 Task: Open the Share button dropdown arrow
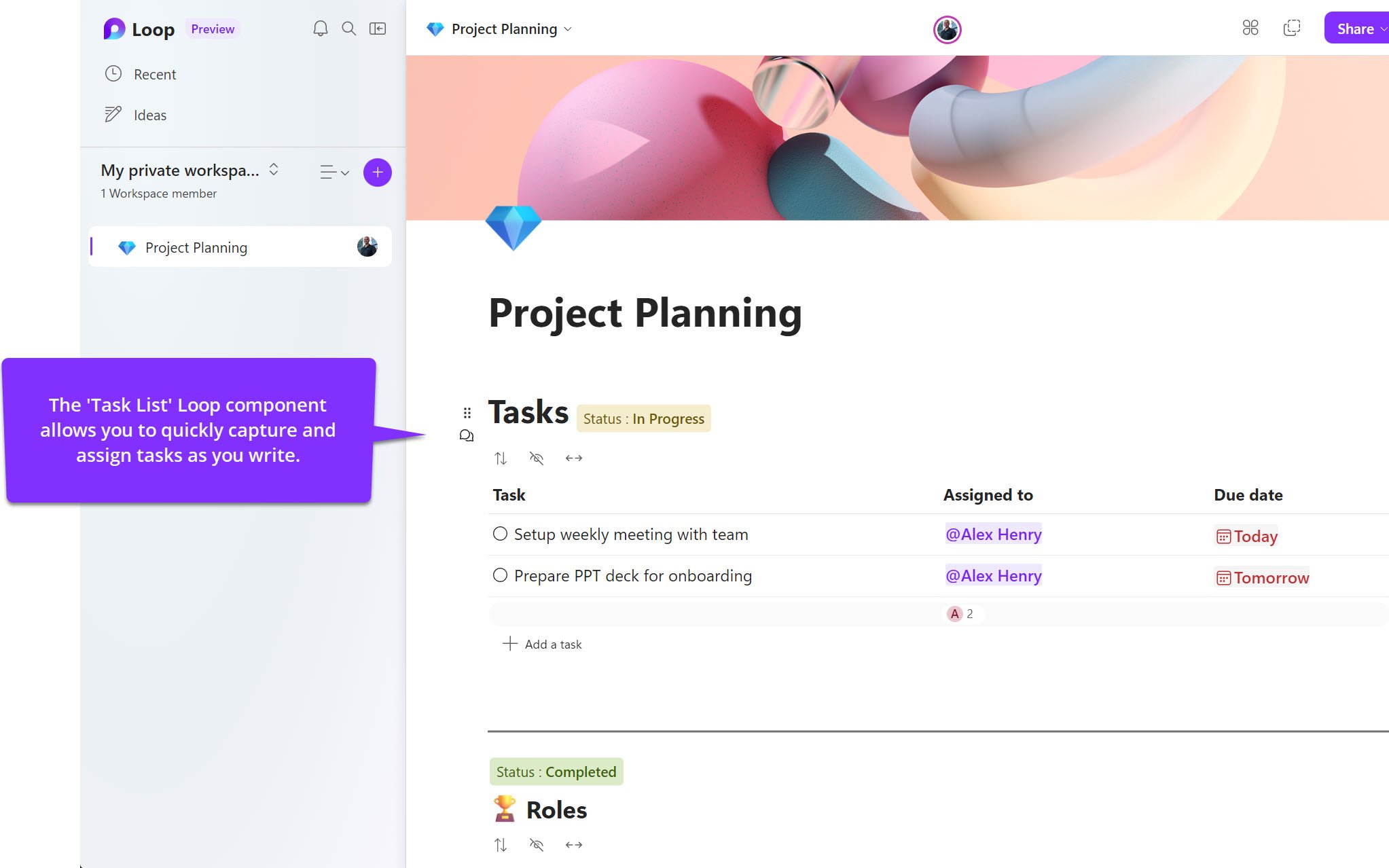point(1384,29)
